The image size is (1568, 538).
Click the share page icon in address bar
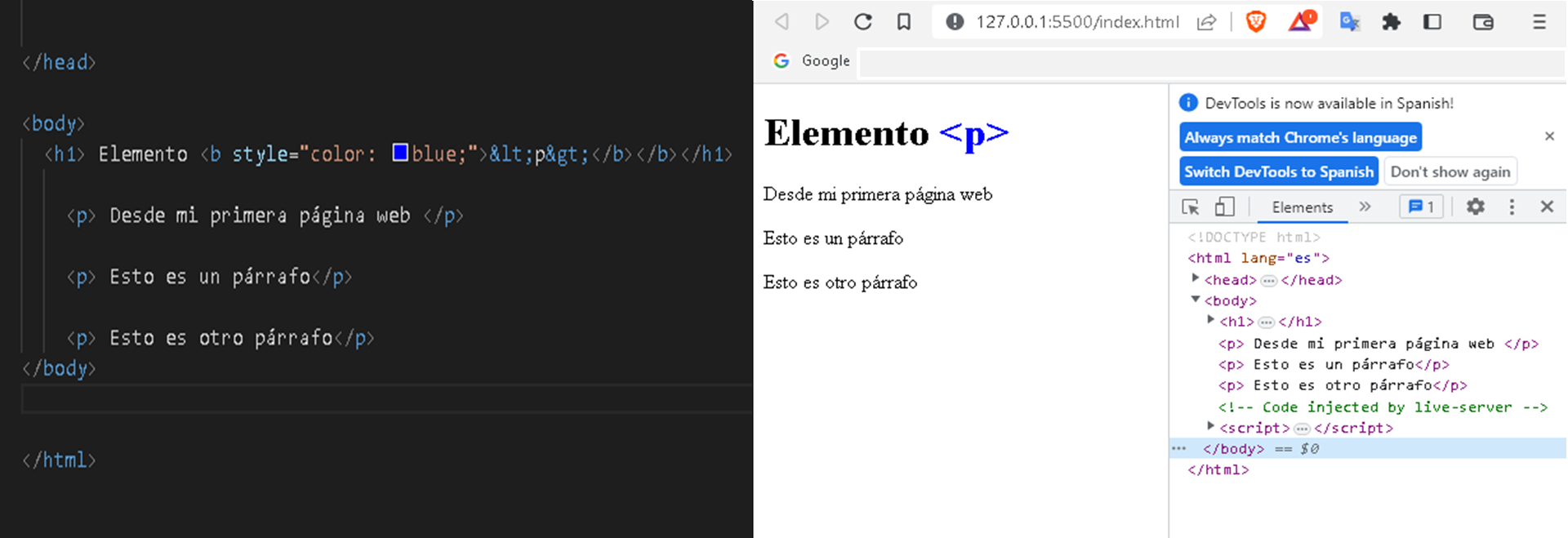[x=1207, y=22]
